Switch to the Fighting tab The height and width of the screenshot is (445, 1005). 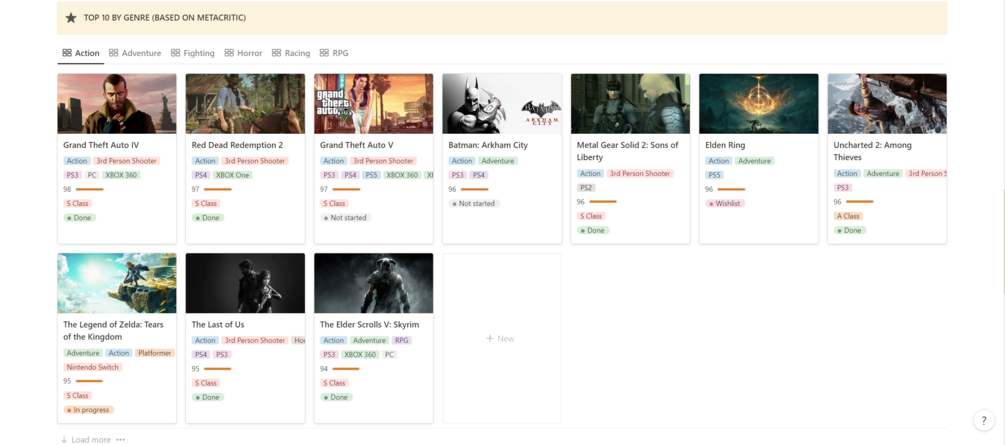(x=192, y=53)
